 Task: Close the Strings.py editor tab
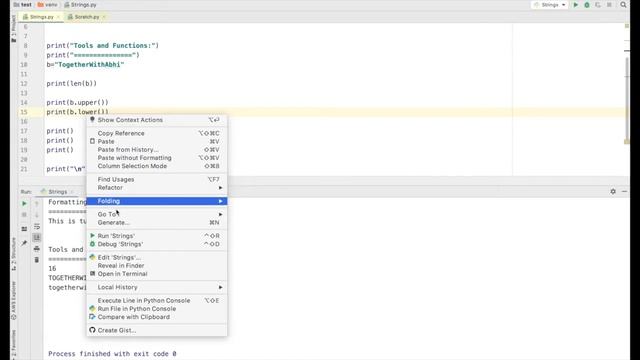click(x=58, y=17)
